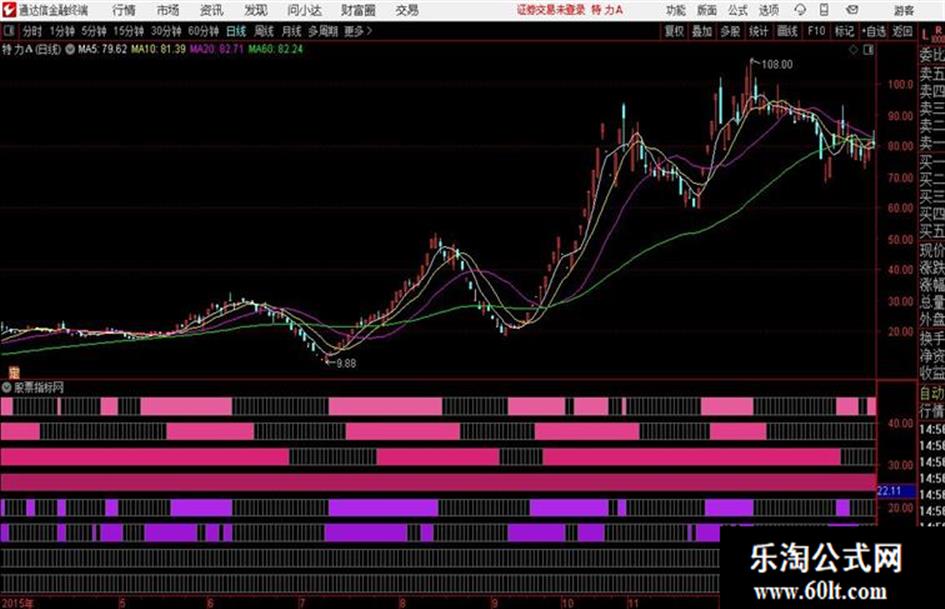Switch to the 周线 weekly tab
Image resolution: width=945 pixels, height=609 pixels.
click(264, 31)
